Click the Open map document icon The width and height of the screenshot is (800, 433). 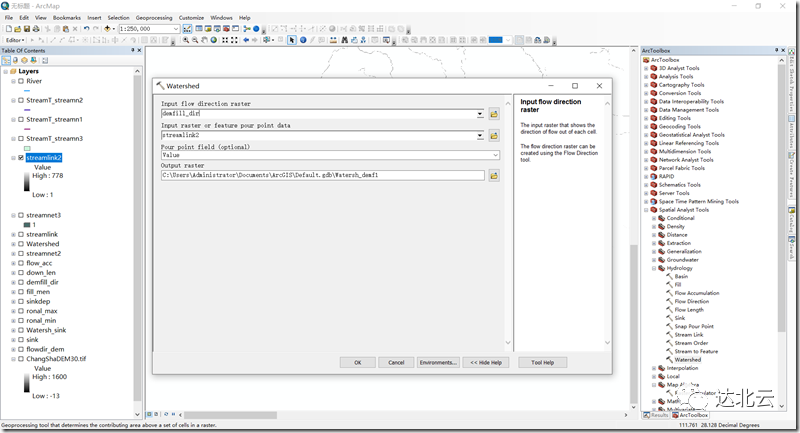click(18, 29)
